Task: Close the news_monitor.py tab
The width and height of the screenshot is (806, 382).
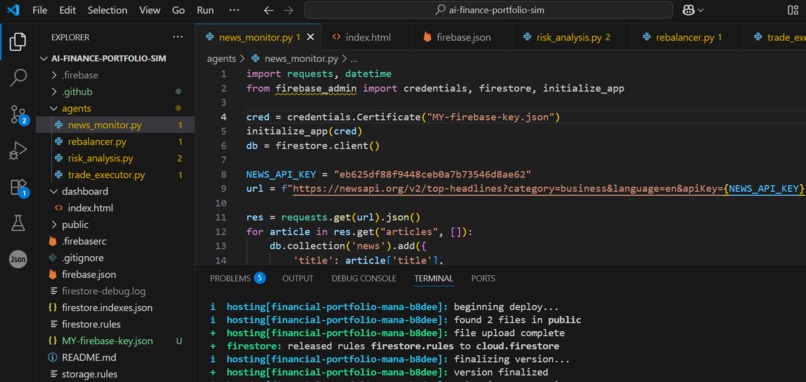Action: (310, 37)
